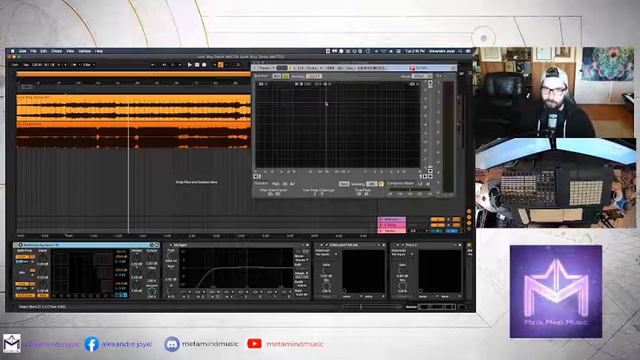Click the SPAN logo in the plugin title bar
The image size is (640, 360).
pos(412,68)
